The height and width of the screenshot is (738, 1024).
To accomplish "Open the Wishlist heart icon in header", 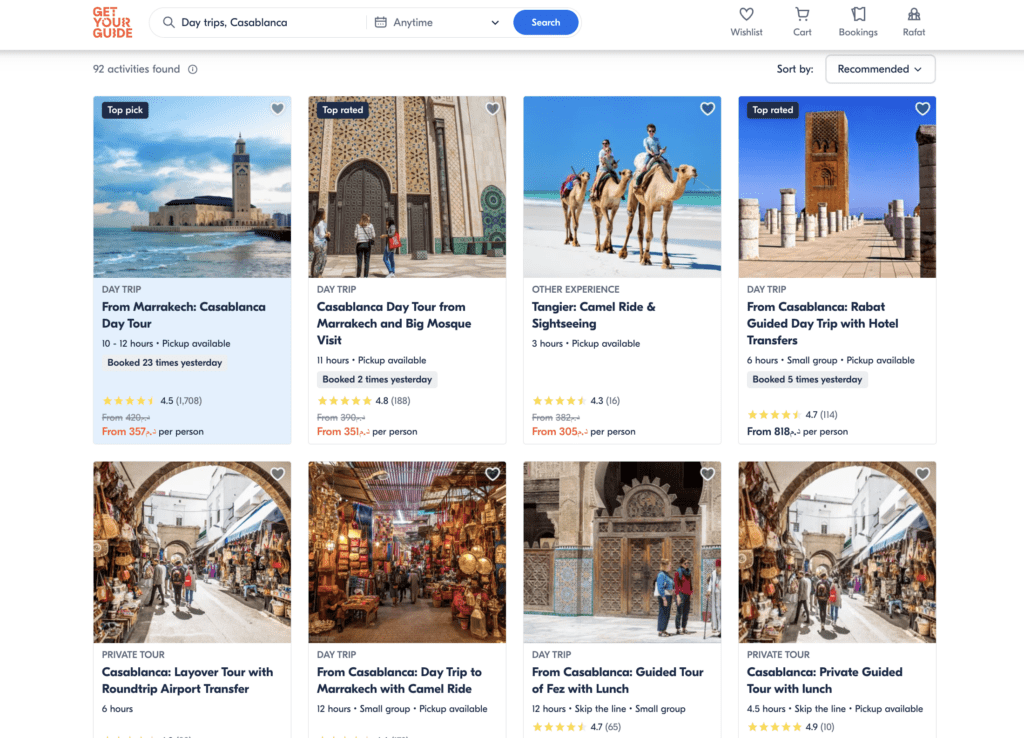I will point(746,15).
